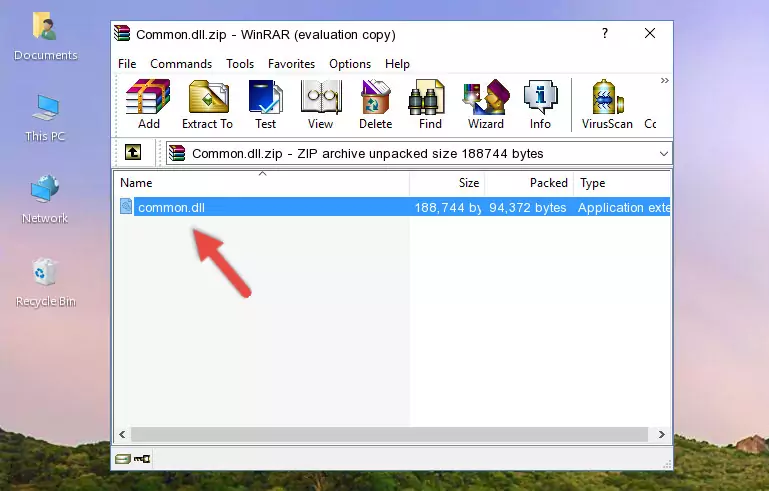Click the Add toolbar icon
The width and height of the screenshot is (769, 491).
coord(148,104)
